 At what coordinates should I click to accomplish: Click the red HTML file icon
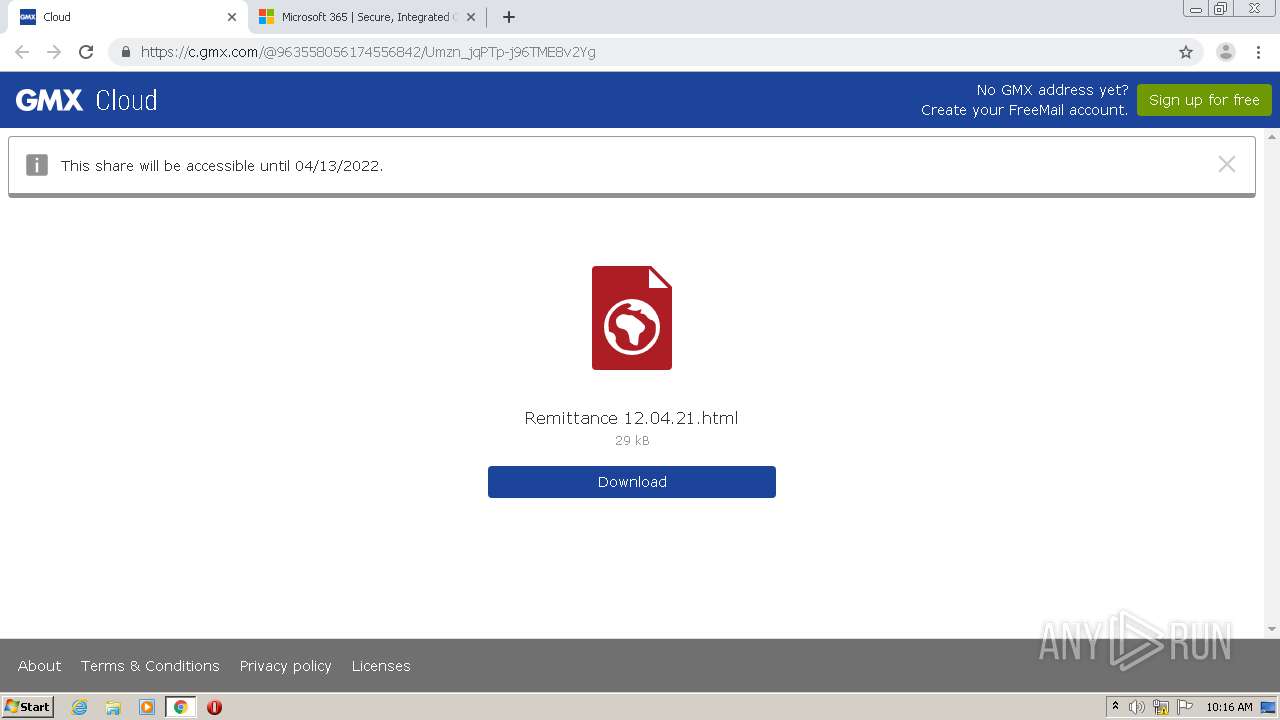point(632,318)
